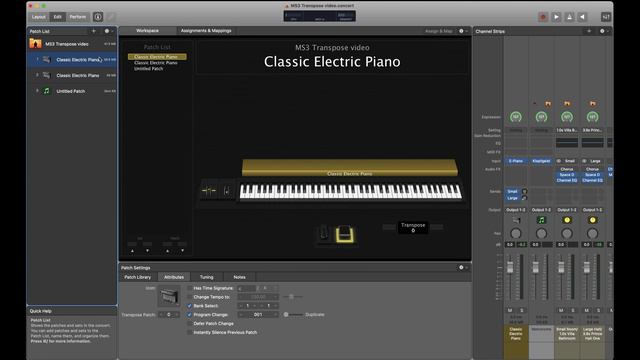Click the Assign & Map button
This screenshot has width=640, height=360.
tap(439, 31)
